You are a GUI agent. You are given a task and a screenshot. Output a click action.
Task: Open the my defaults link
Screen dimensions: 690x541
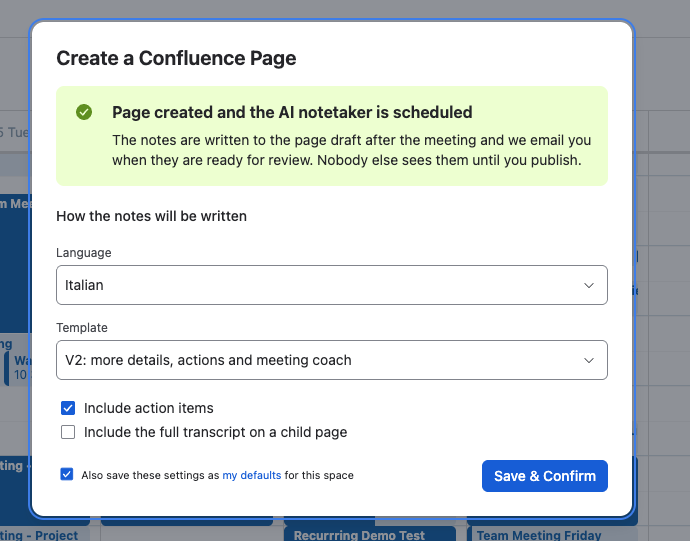coord(252,475)
